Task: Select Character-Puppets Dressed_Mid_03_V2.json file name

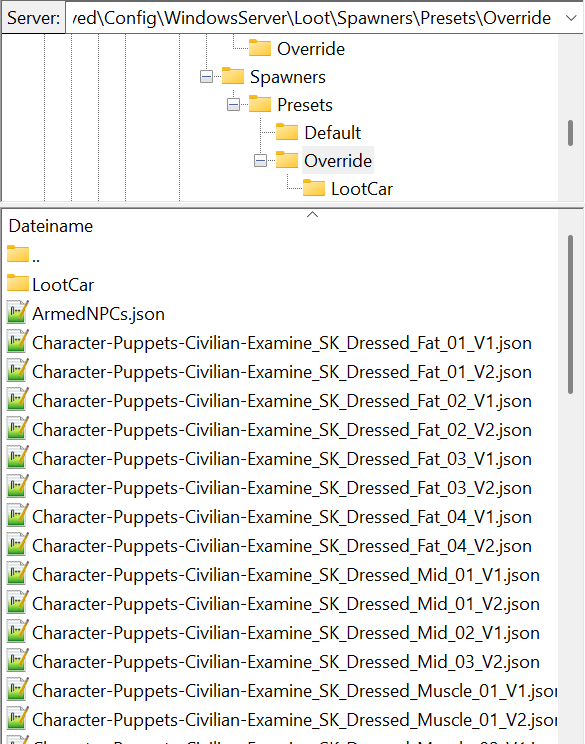Action: [x=286, y=661]
